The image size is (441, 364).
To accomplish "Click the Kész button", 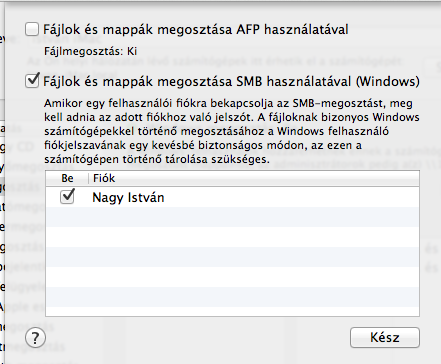I will click(385, 337).
